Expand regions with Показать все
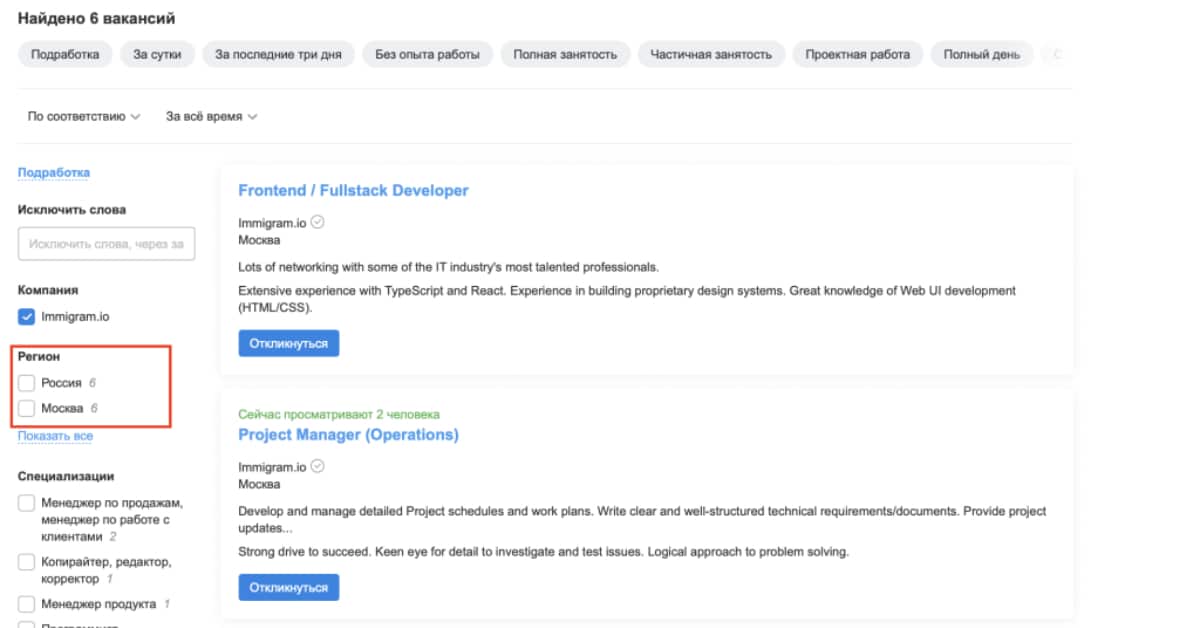Viewport: 1200px width, 628px height. (x=55, y=436)
